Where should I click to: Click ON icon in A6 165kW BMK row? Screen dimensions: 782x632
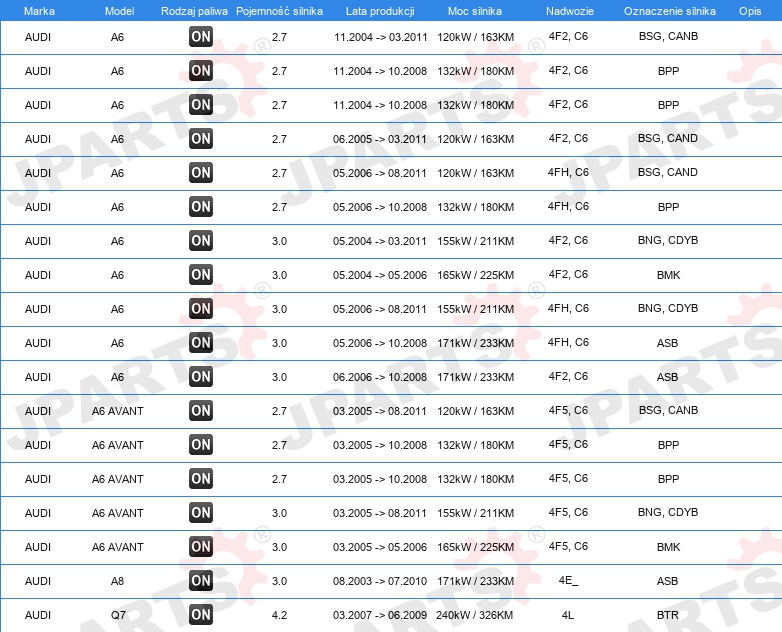click(201, 275)
